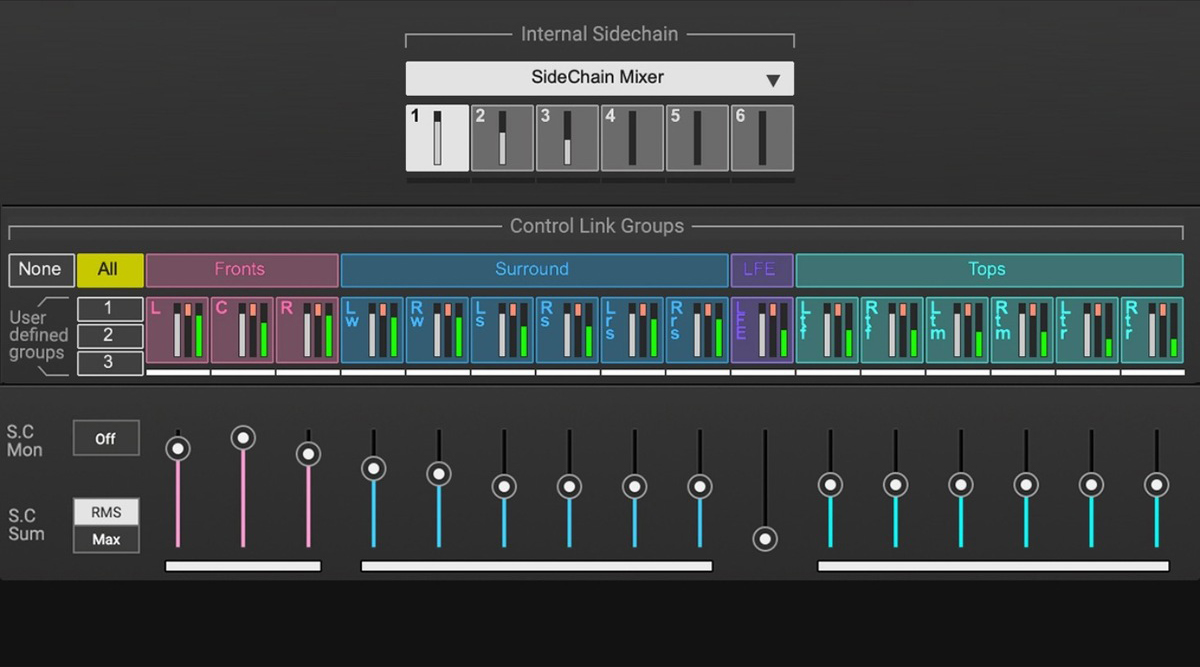Click the C channel fader handle

[243, 436]
